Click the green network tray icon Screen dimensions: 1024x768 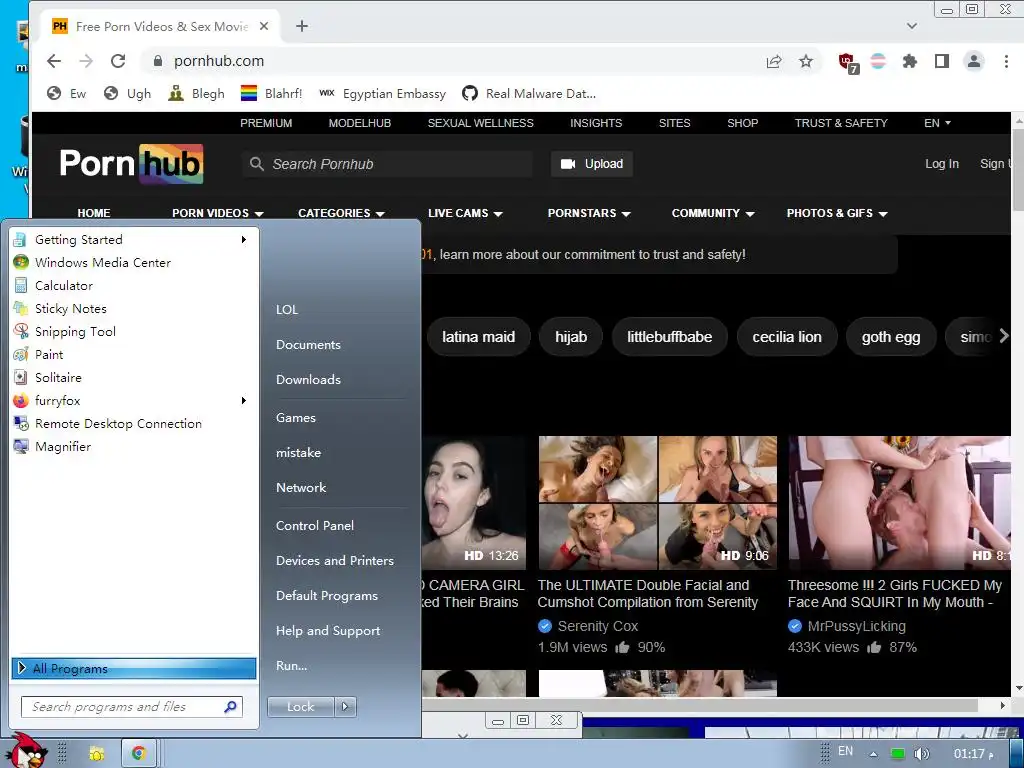click(898, 754)
